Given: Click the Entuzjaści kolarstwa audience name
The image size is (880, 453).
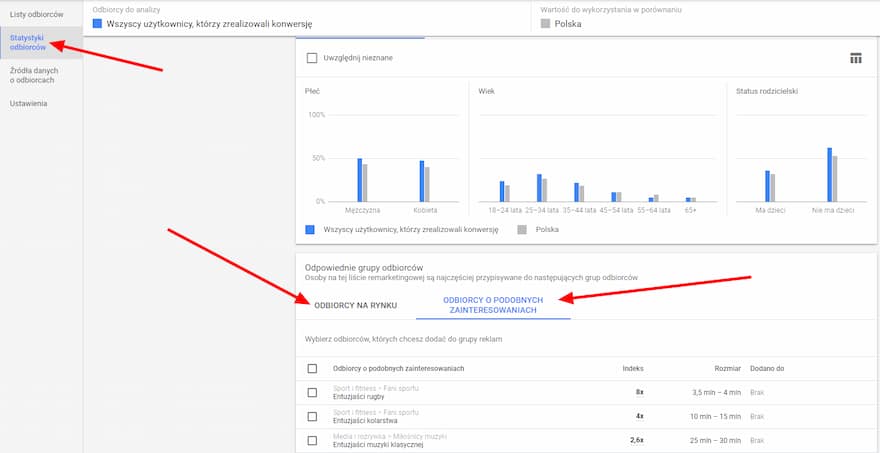Looking at the screenshot, I should (x=365, y=421).
